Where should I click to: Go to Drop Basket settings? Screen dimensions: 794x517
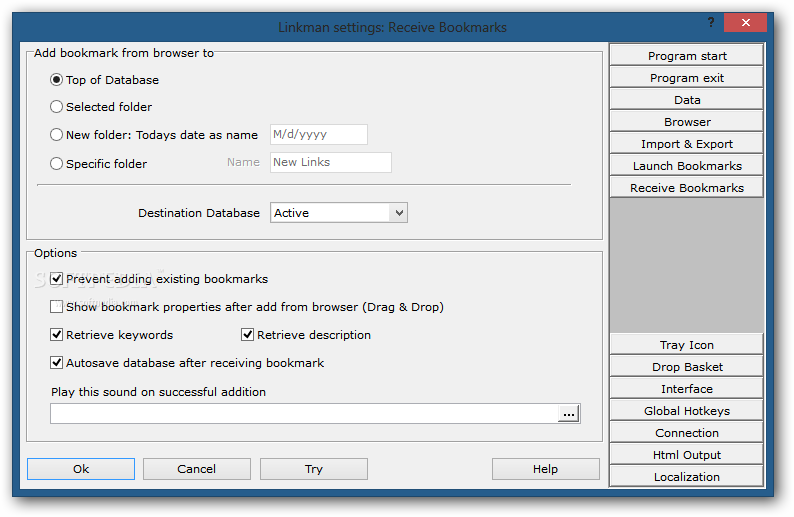pyautogui.click(x=687, y=367)
